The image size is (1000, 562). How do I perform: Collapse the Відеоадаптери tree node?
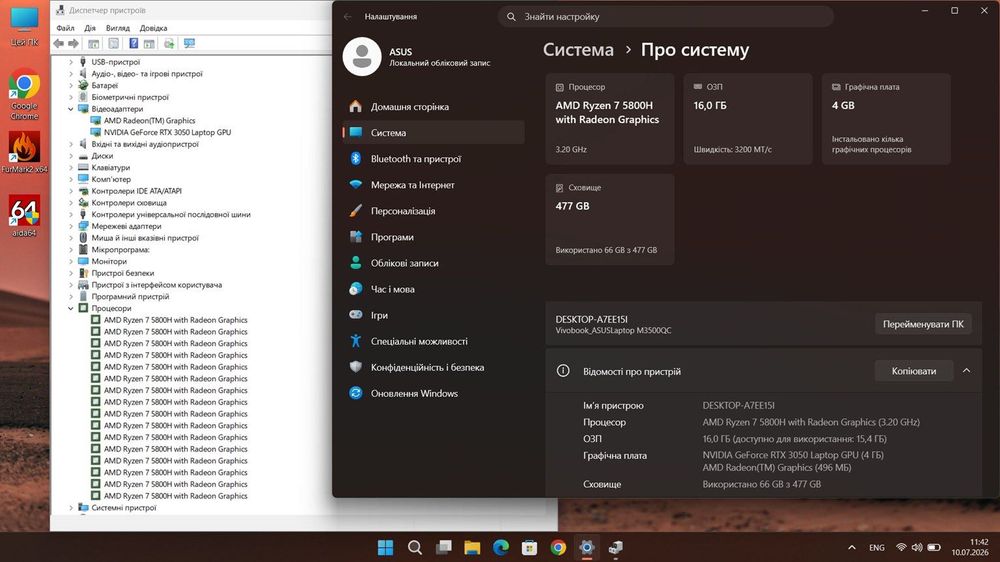(x=71, y=109)
